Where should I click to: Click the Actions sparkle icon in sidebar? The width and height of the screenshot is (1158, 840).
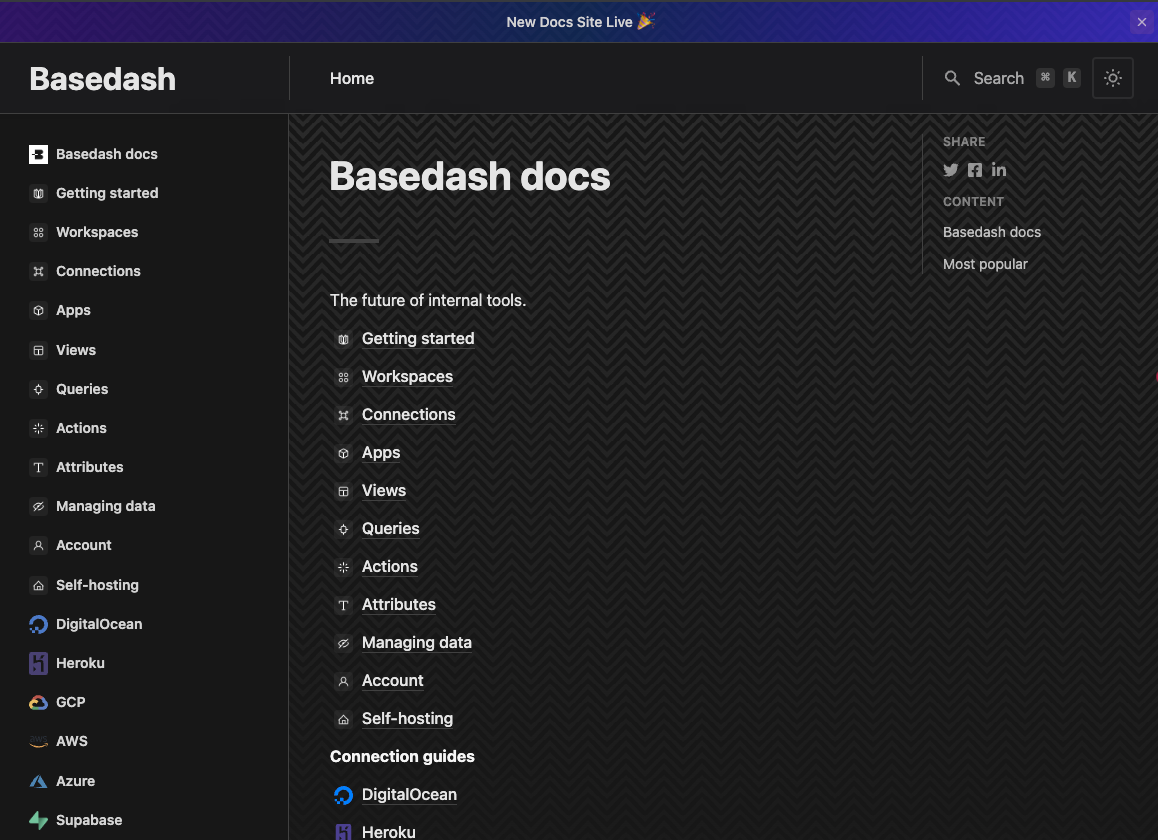point(38,428)
